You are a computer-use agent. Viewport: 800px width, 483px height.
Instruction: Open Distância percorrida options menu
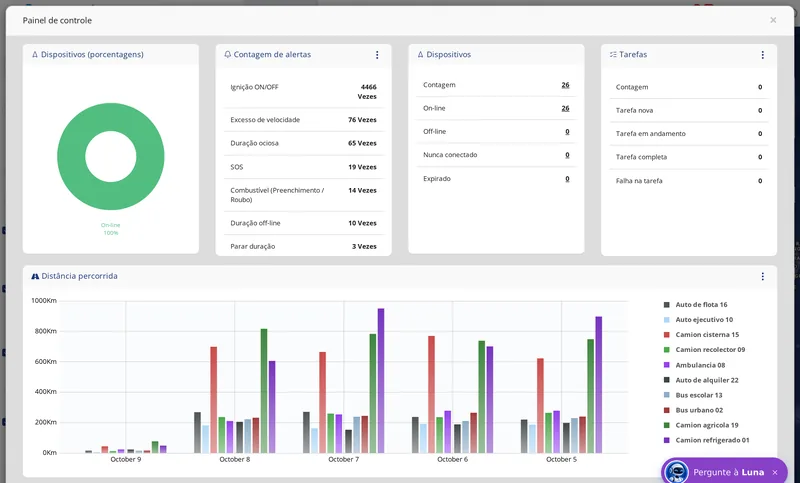point(762,276)
